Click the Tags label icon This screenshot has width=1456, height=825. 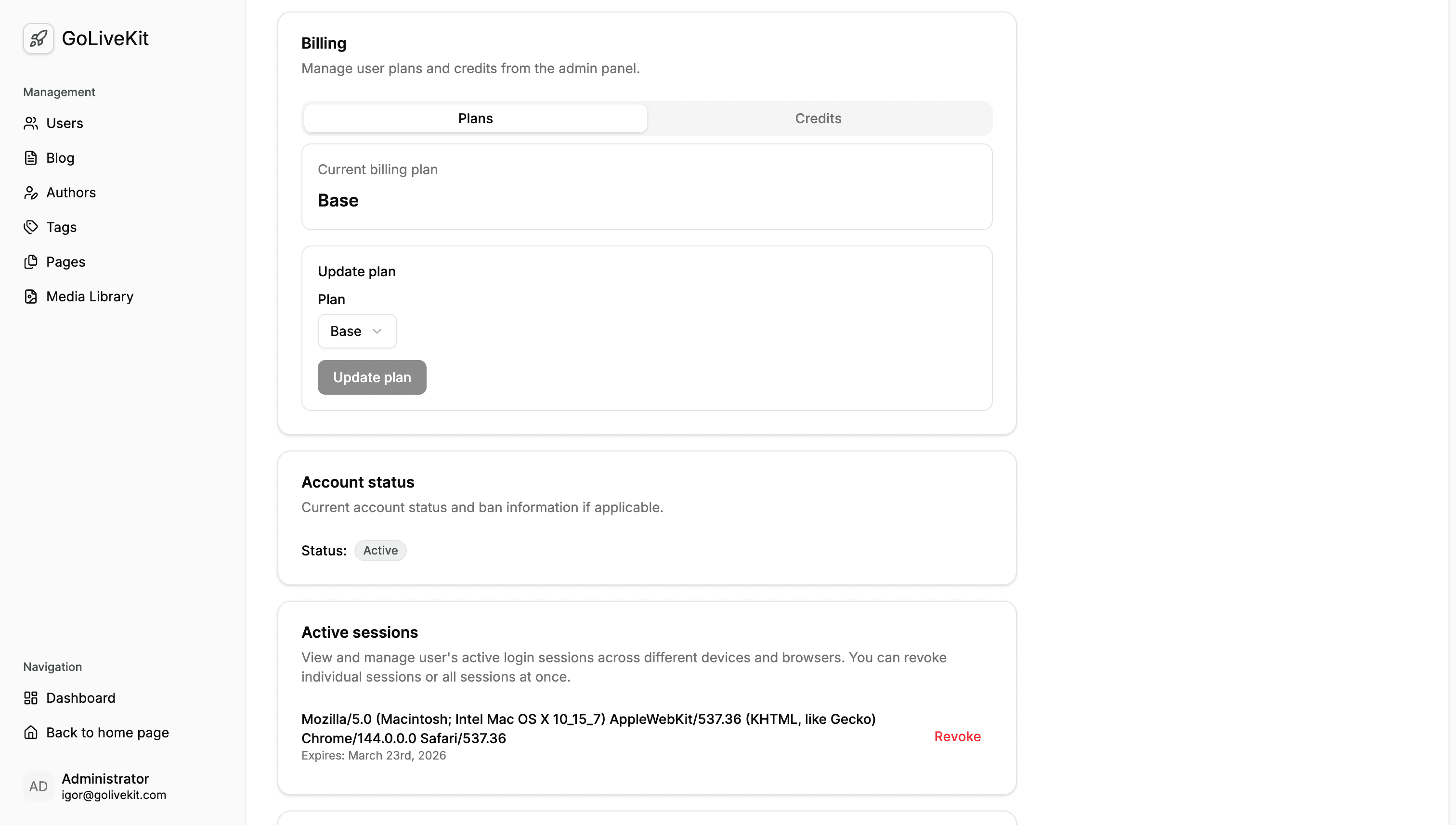tap(31, 227)
